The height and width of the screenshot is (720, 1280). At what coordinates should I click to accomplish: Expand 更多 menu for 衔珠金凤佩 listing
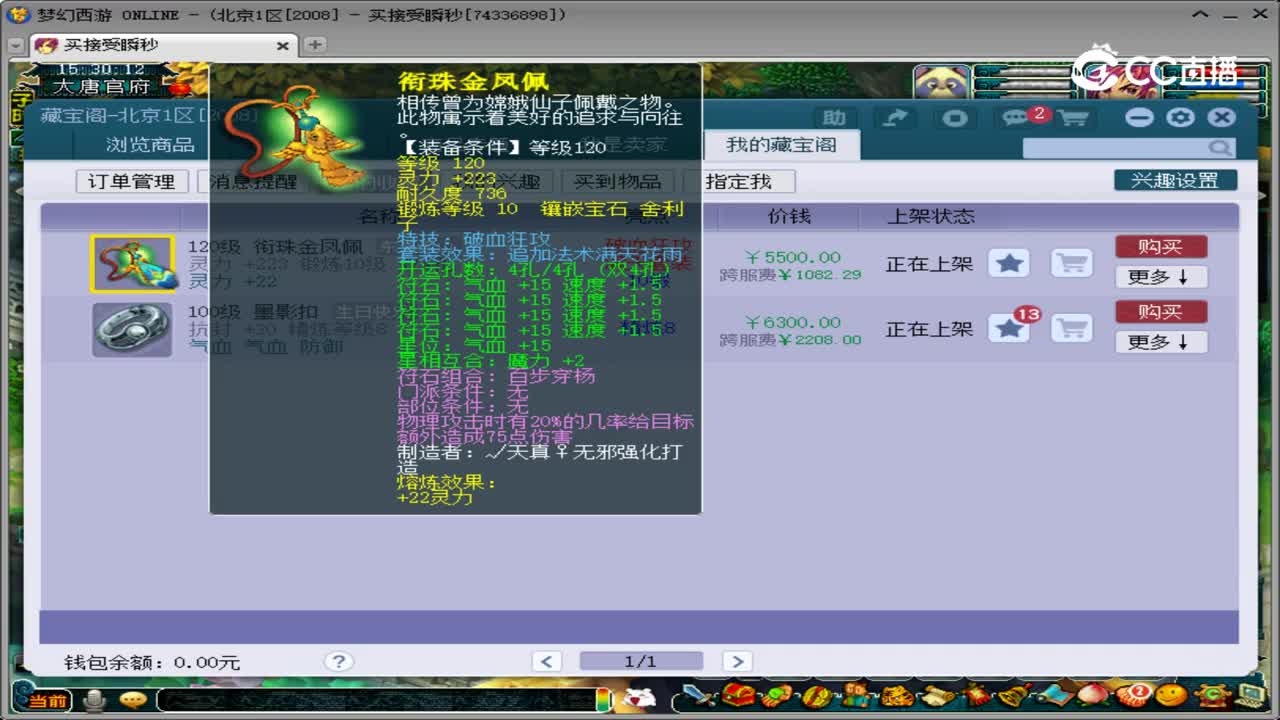pos(1161,277)
